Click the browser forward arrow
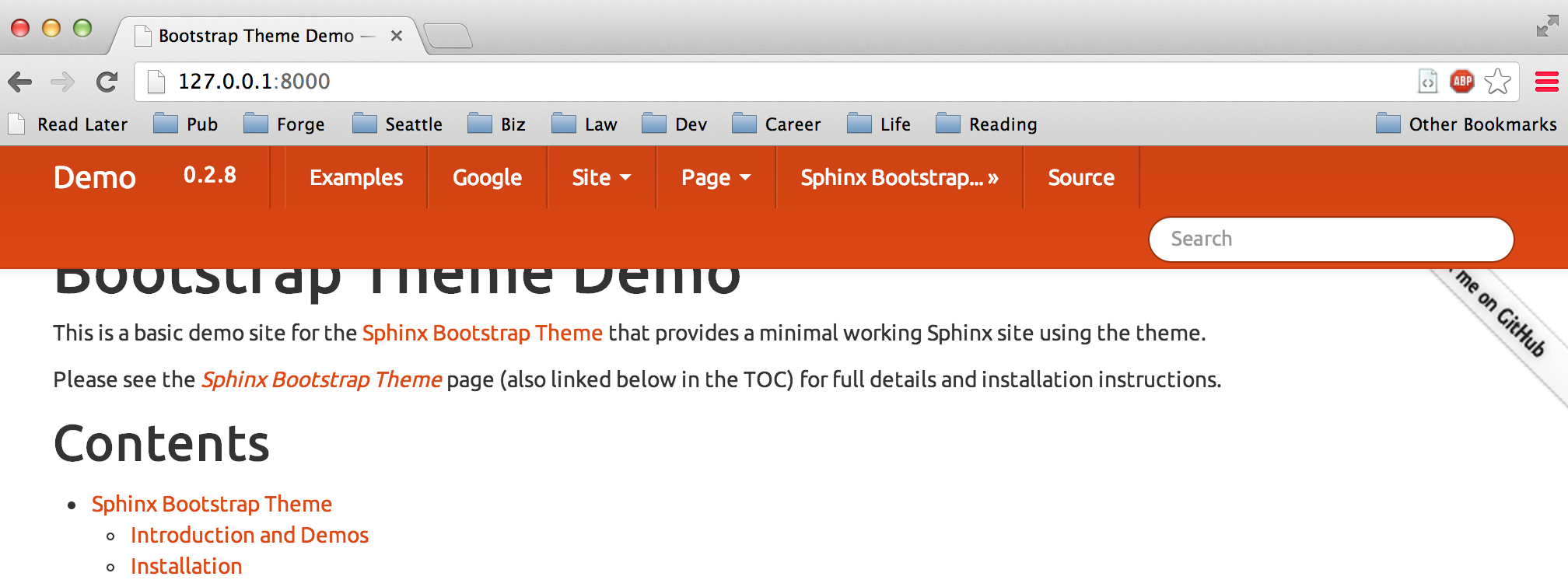This screenshot has width=1568, height=580. pyautogui.click(x=62, y=82)
